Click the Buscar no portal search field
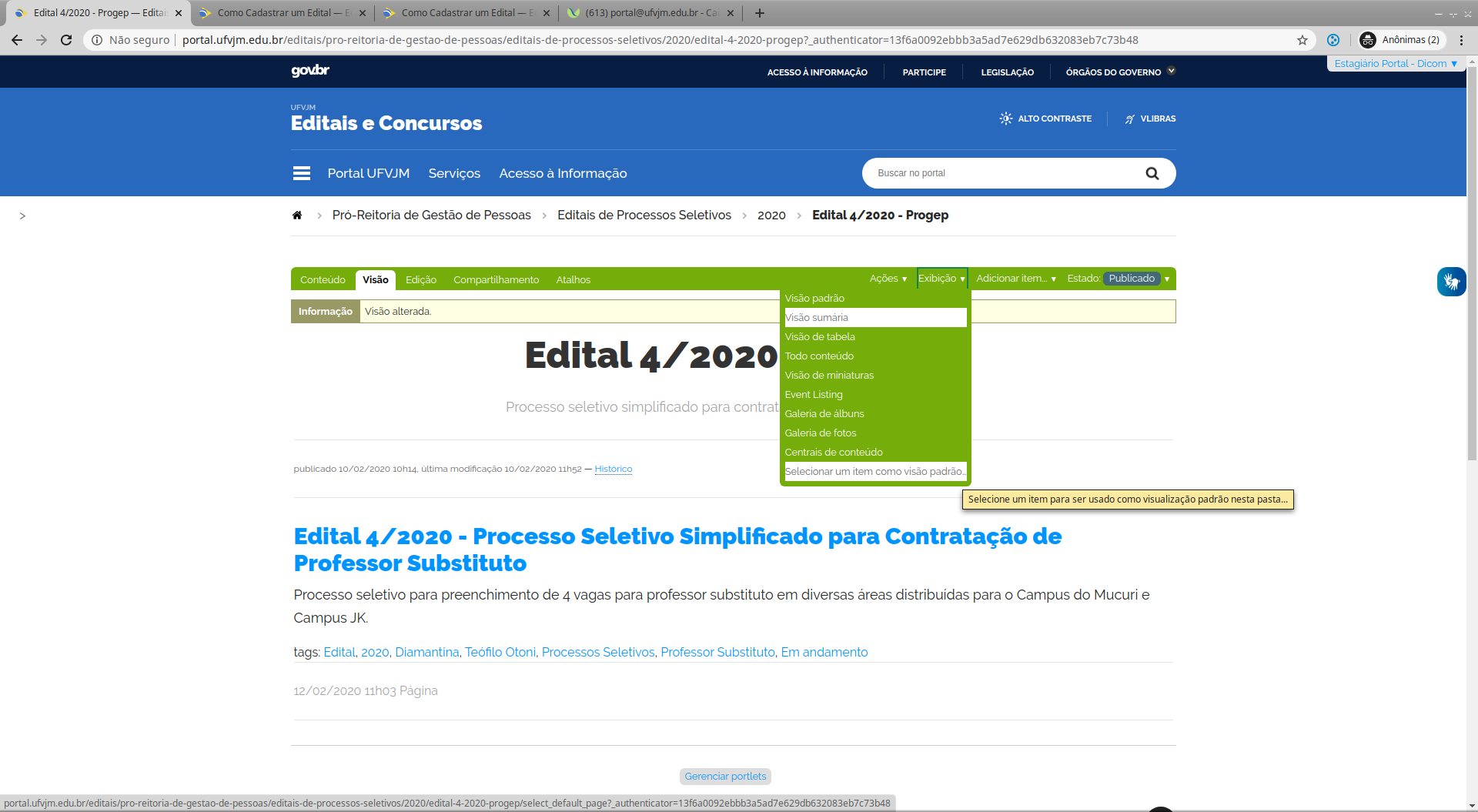 [1001, 173]
